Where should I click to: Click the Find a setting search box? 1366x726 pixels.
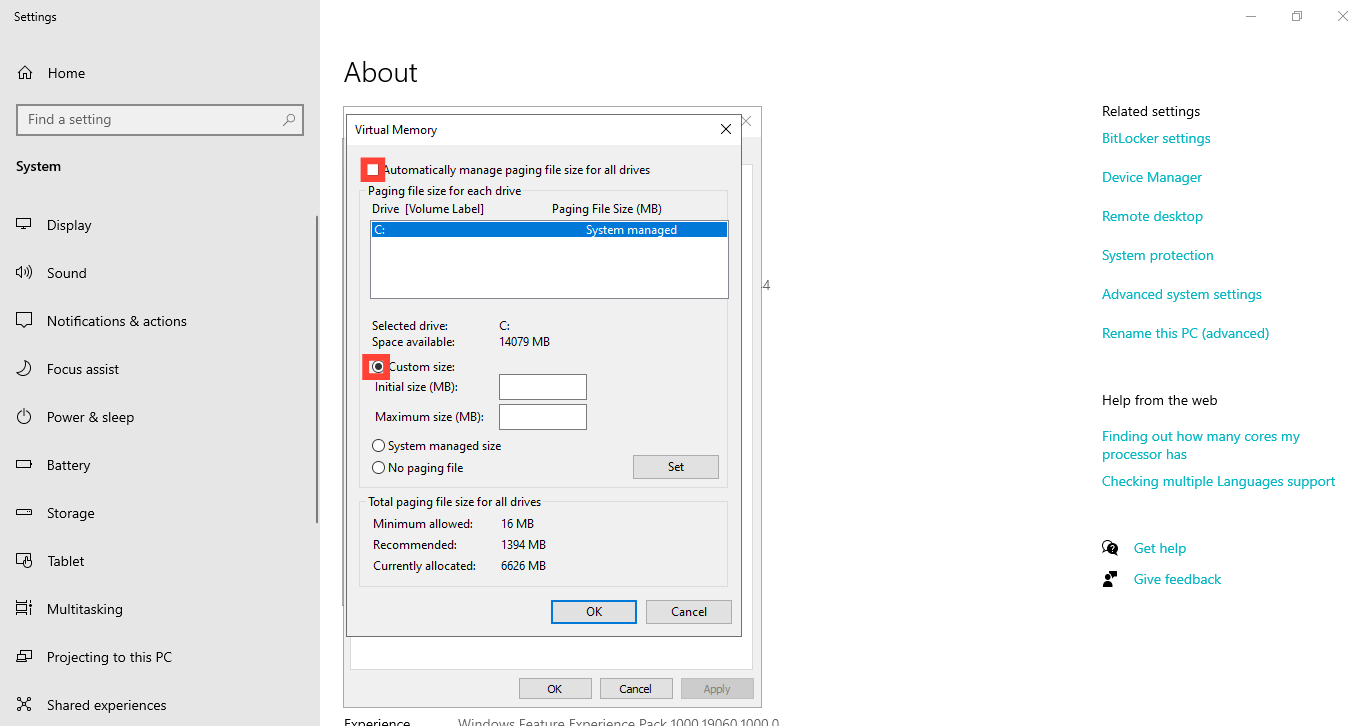pyautogui.click(x=160, y=119)
